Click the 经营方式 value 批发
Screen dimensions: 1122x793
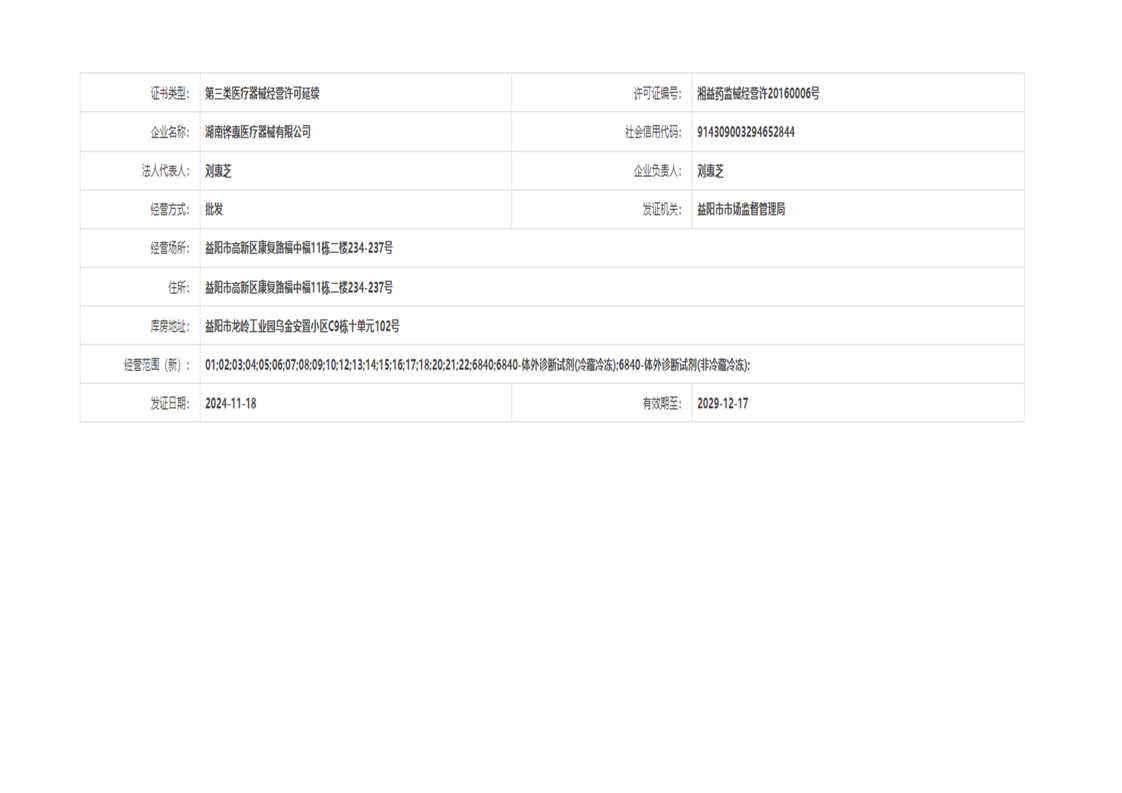pos(214,210)
